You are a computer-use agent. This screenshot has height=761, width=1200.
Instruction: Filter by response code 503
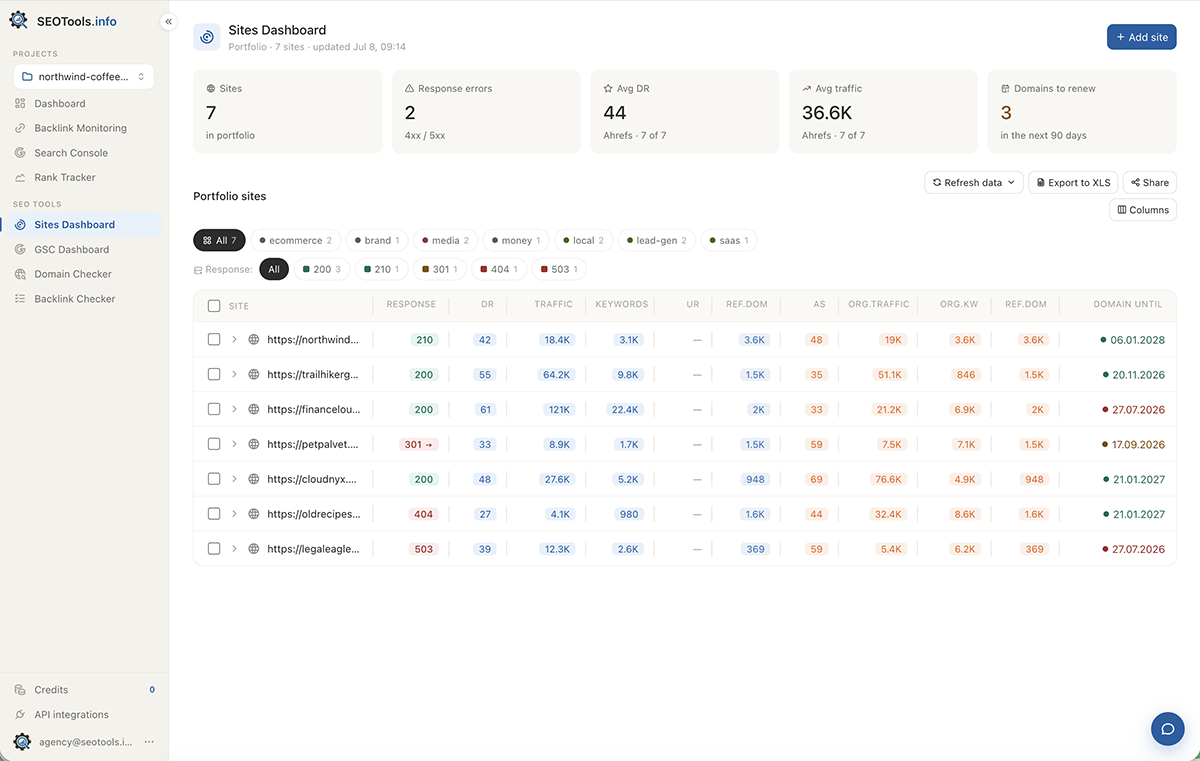coord(559,269)
